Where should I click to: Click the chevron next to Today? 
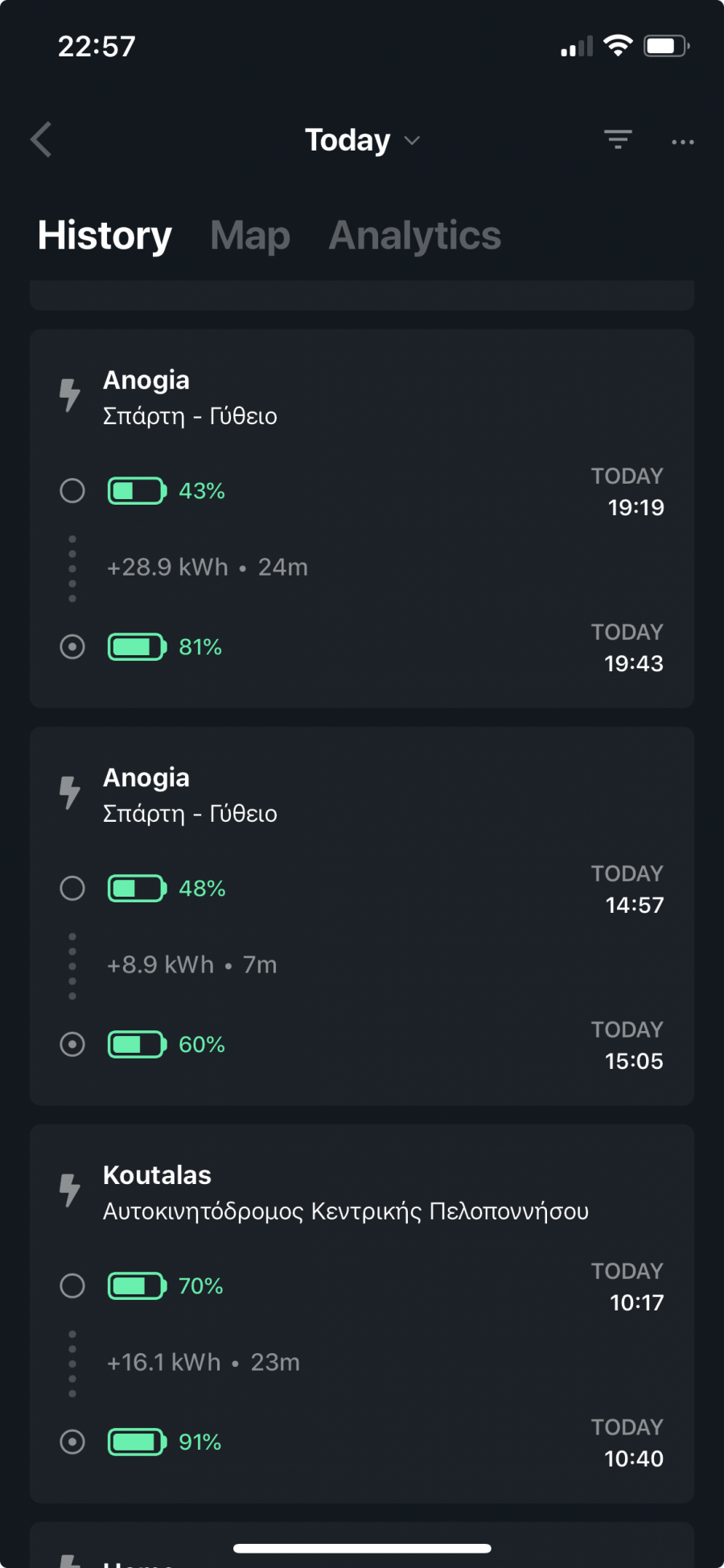(412, 141)
